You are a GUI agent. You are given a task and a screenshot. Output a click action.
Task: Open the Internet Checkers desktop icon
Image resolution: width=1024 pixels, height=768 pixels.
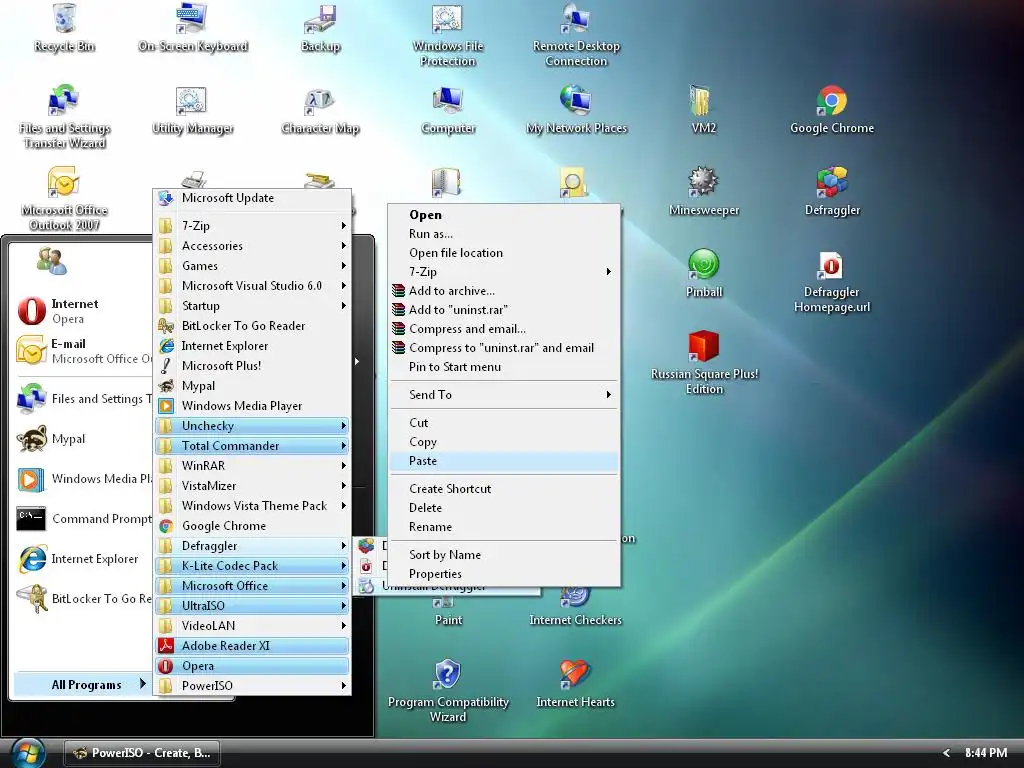coord(575,607)
